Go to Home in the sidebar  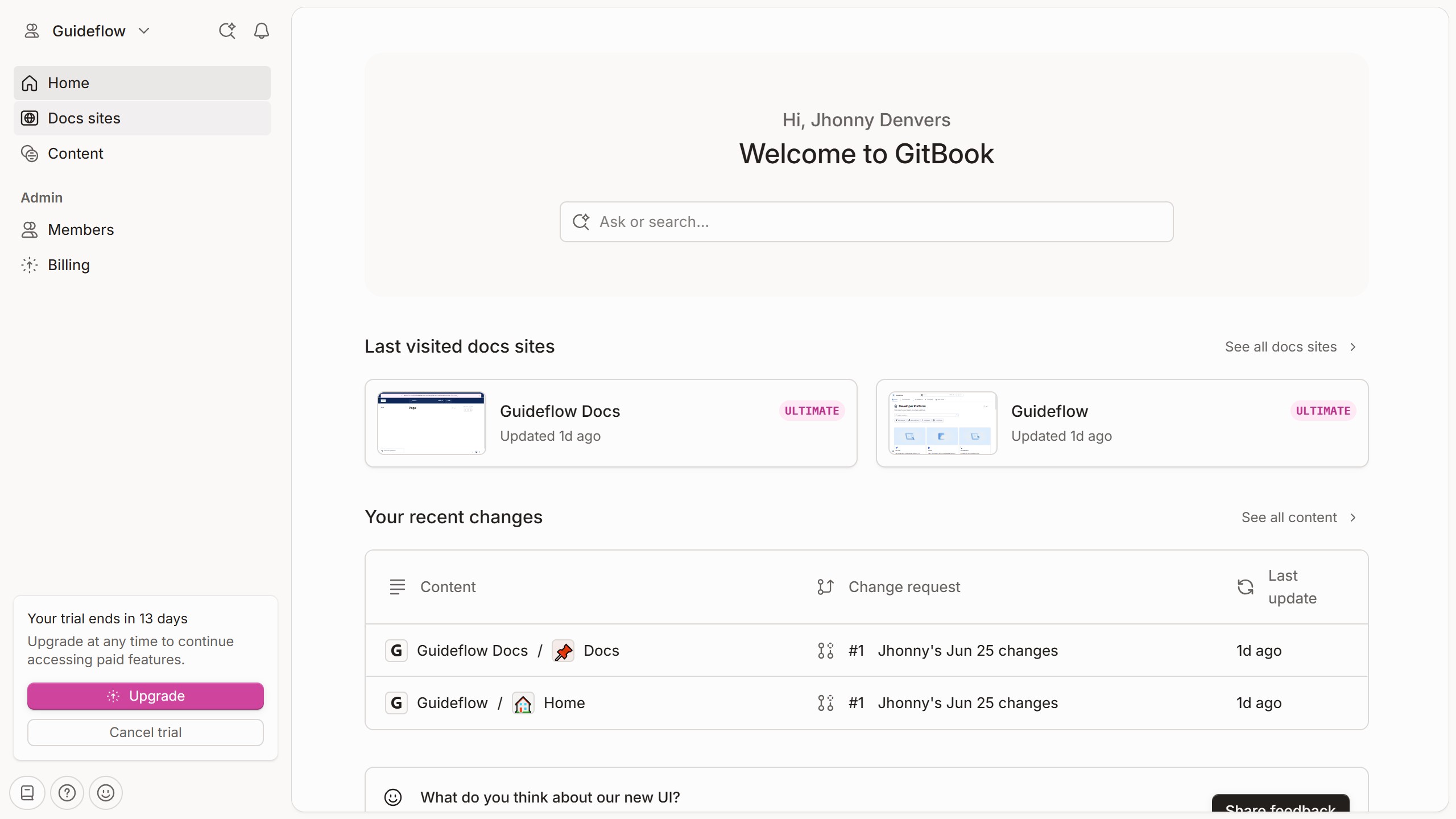142,83
